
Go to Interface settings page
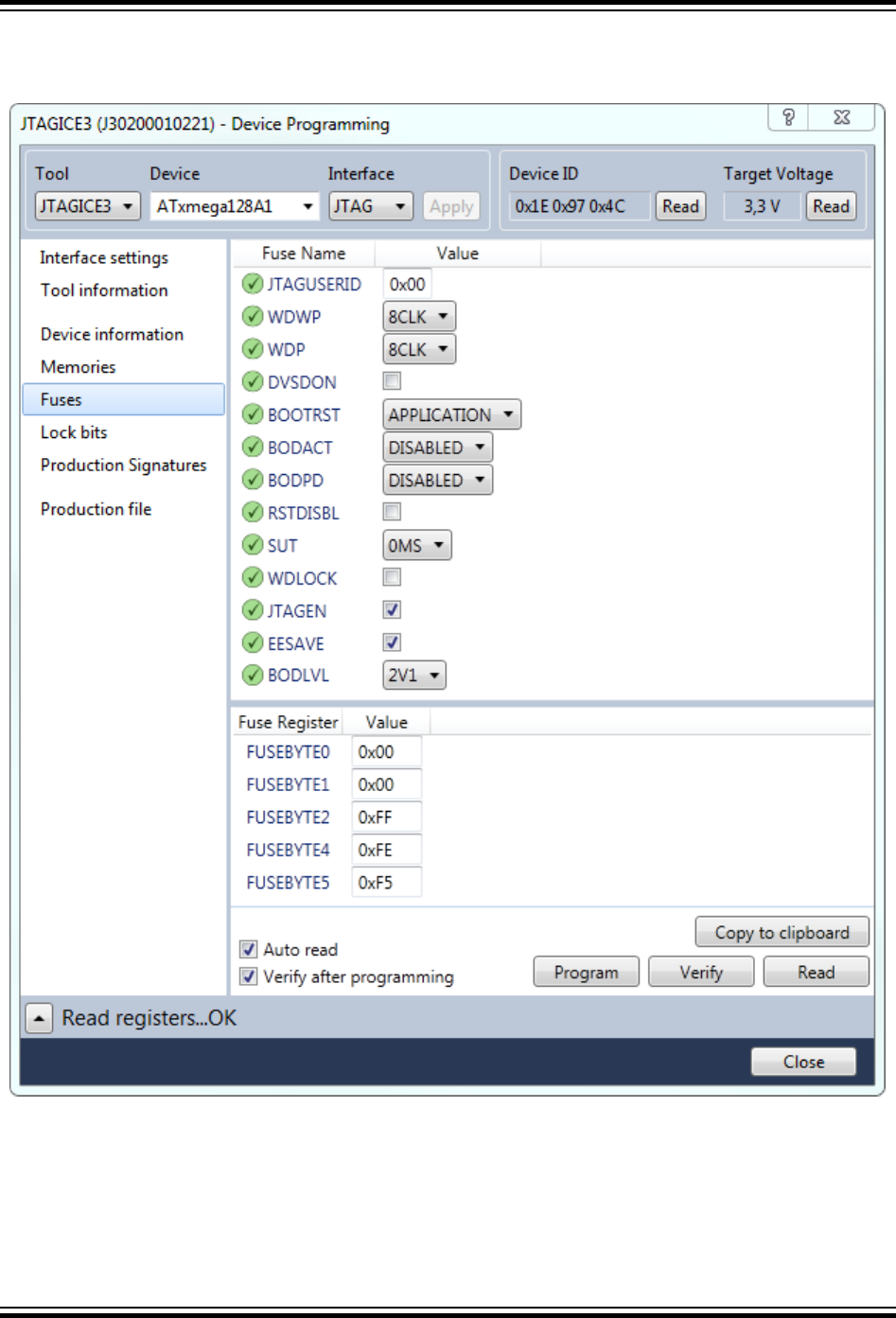coord(104,257)
